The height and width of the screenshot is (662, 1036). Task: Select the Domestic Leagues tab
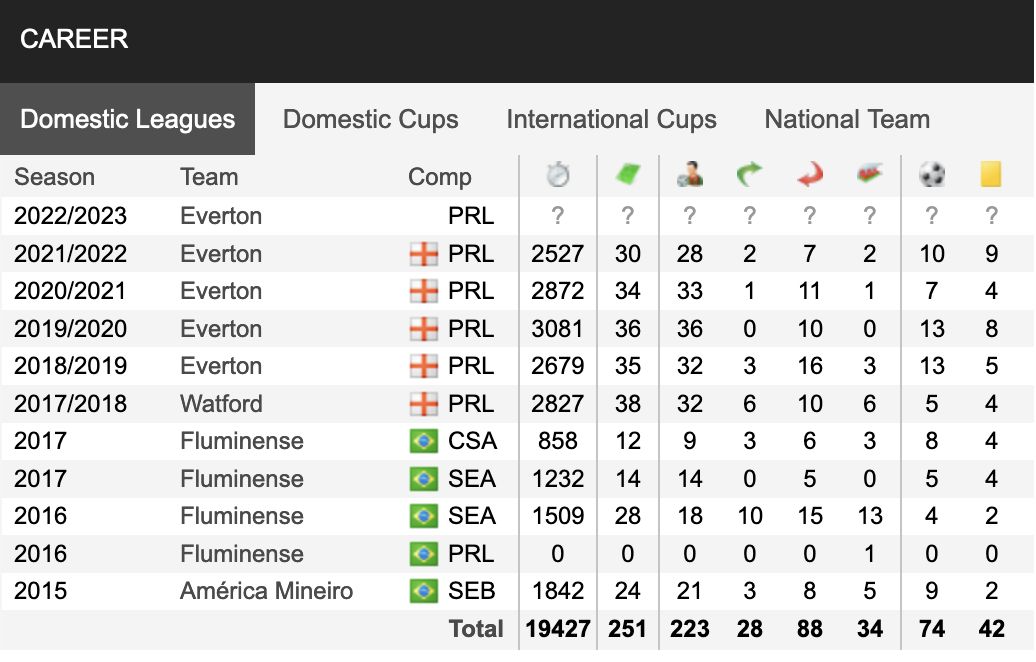pyautogui.click(x=128, y=120)
